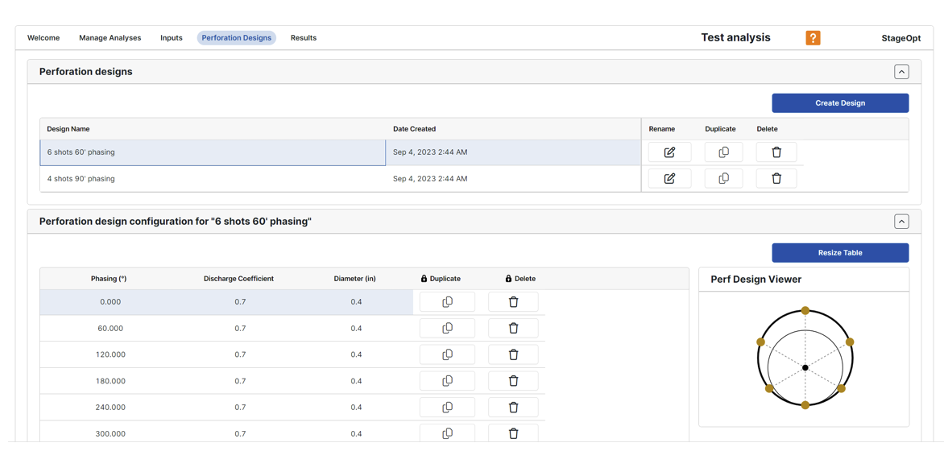The width and height of the screenshot is (950, 464).
Task: Click the Resize Table button
Action: (840, 253)
